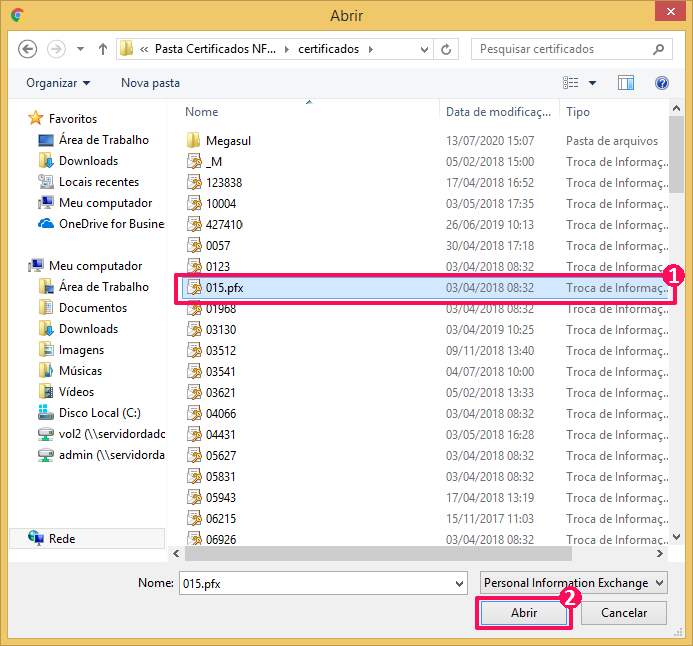Click the change view layout icon

pos(571,83)
